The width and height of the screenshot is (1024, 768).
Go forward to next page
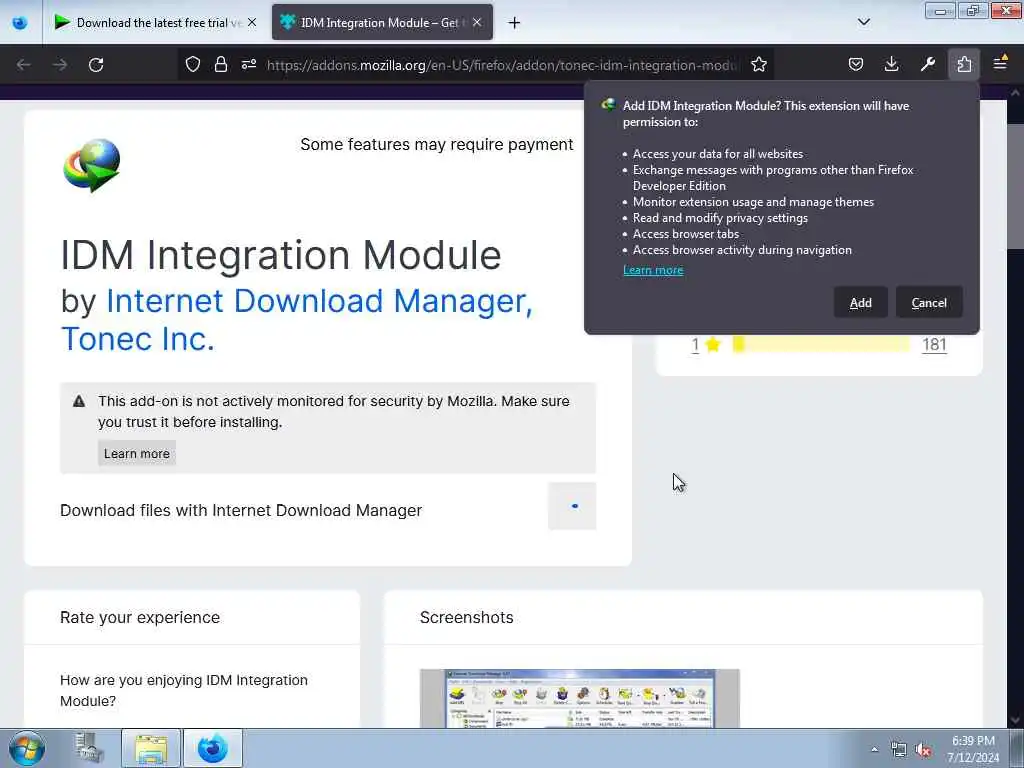[x=59, y=65]
